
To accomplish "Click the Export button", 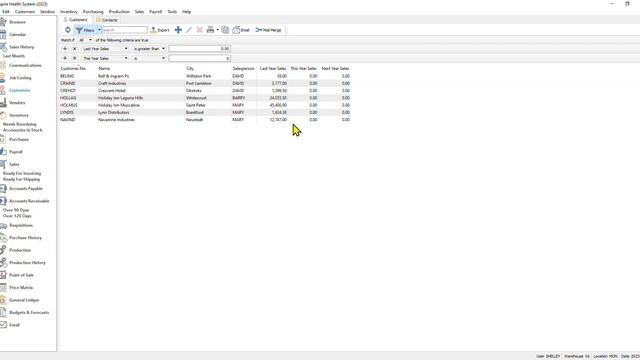I will [x=160, y=30].
